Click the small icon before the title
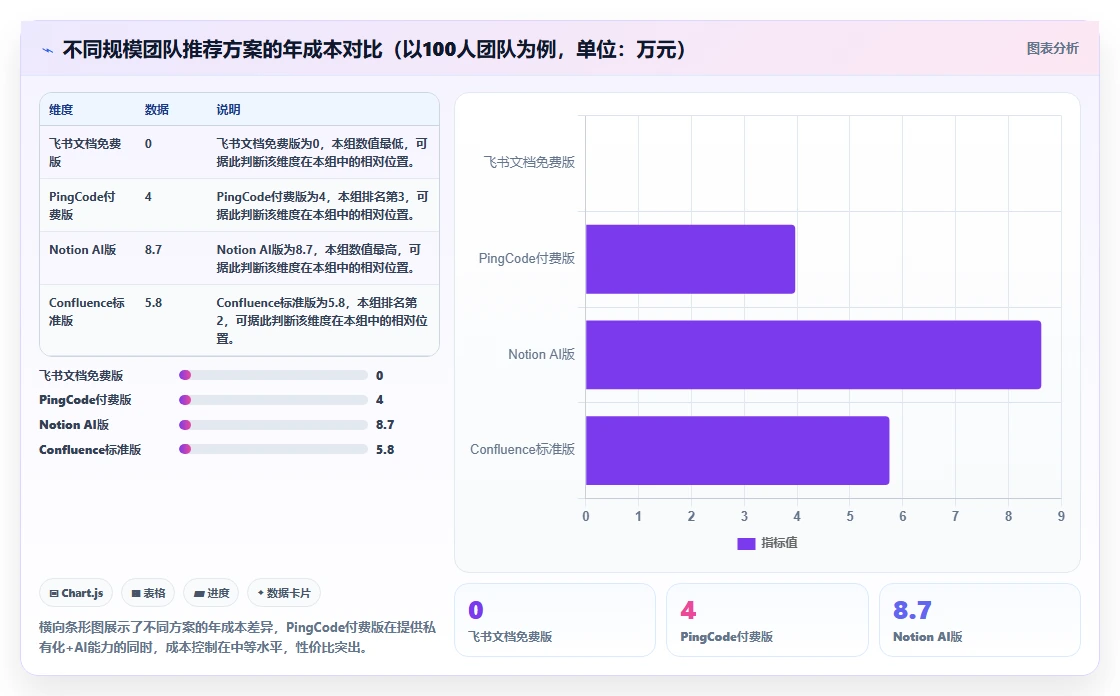This screenshot has width=1120, height=696. [x=48, y=50]
